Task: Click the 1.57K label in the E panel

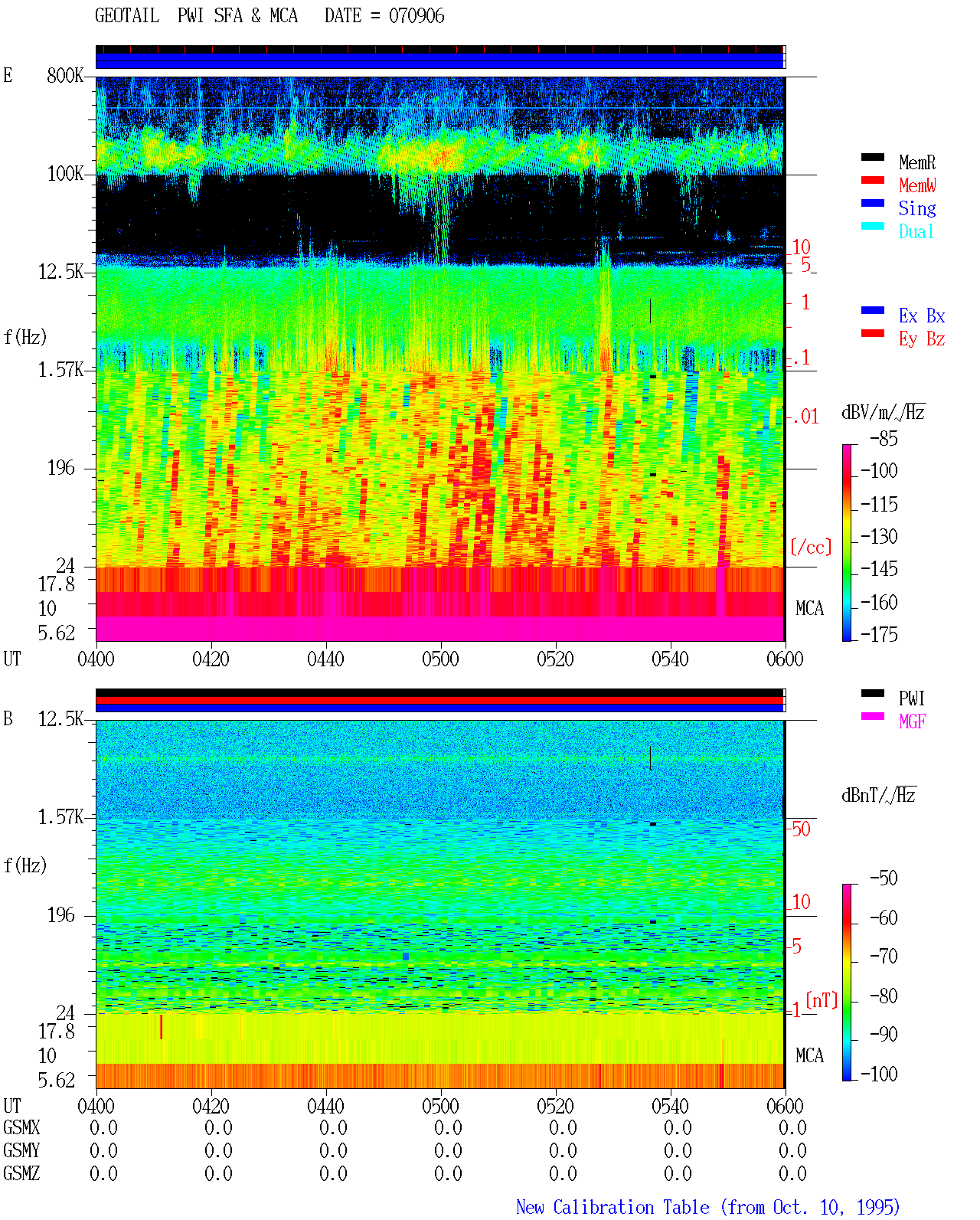Action: [60, 369]
